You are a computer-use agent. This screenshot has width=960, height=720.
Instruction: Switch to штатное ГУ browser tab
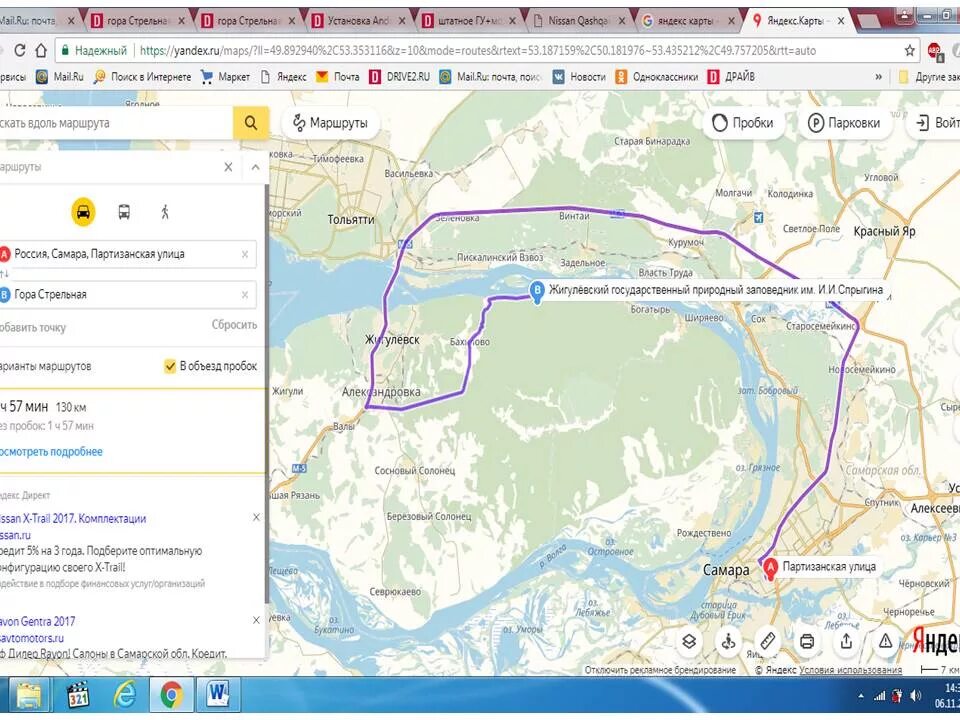click(x=468, y=21)
